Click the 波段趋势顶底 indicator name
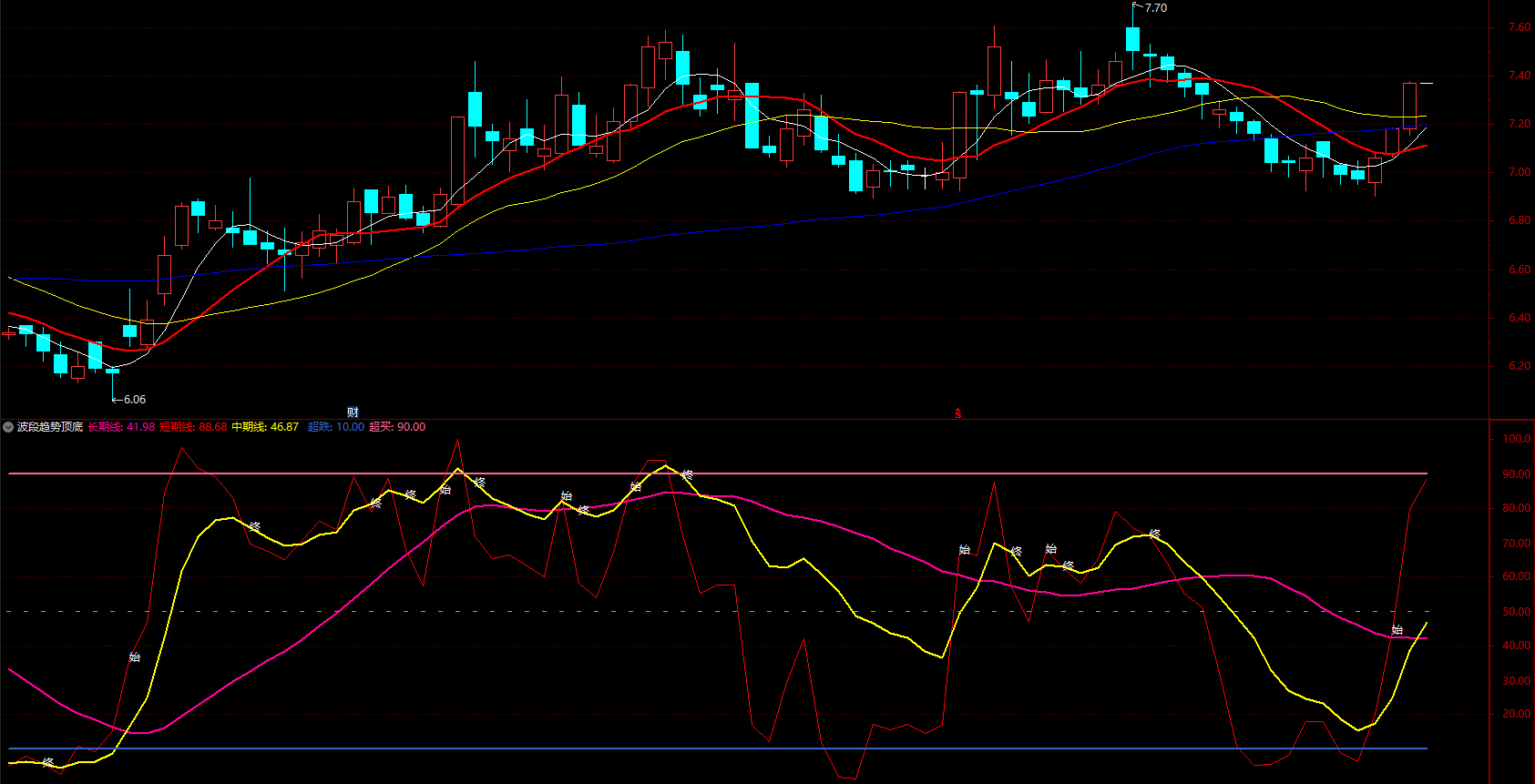1535x784 pixels. point(50,427)
